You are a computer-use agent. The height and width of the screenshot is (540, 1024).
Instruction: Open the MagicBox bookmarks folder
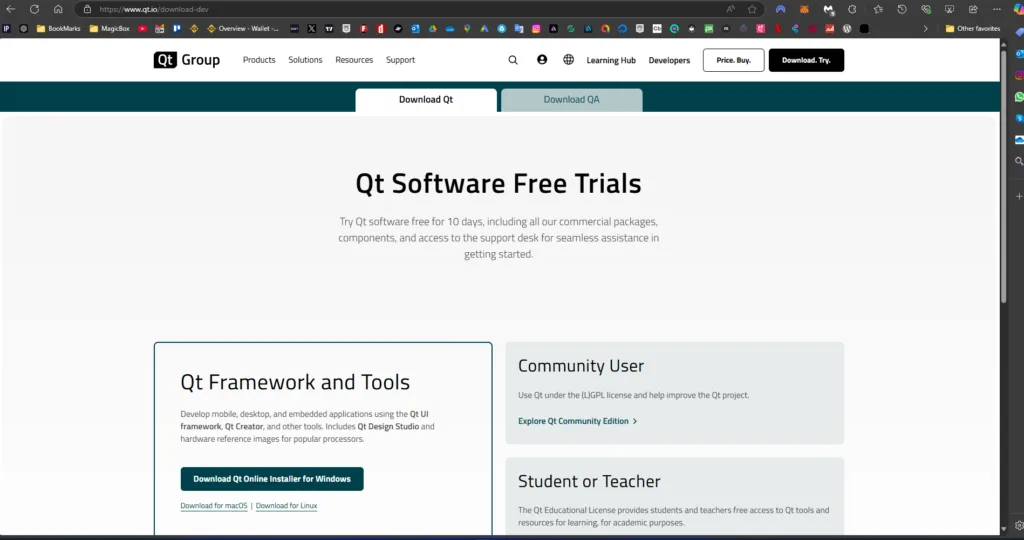click(x=110, y=29)
